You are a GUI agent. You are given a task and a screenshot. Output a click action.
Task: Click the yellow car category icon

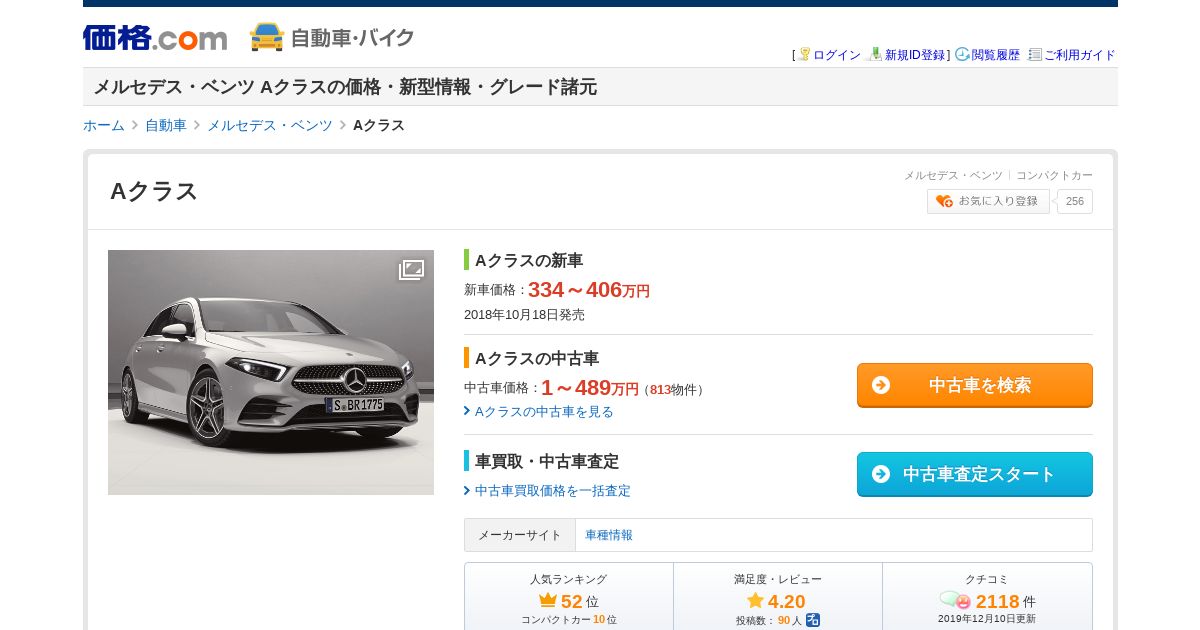[x=267, y=37]
